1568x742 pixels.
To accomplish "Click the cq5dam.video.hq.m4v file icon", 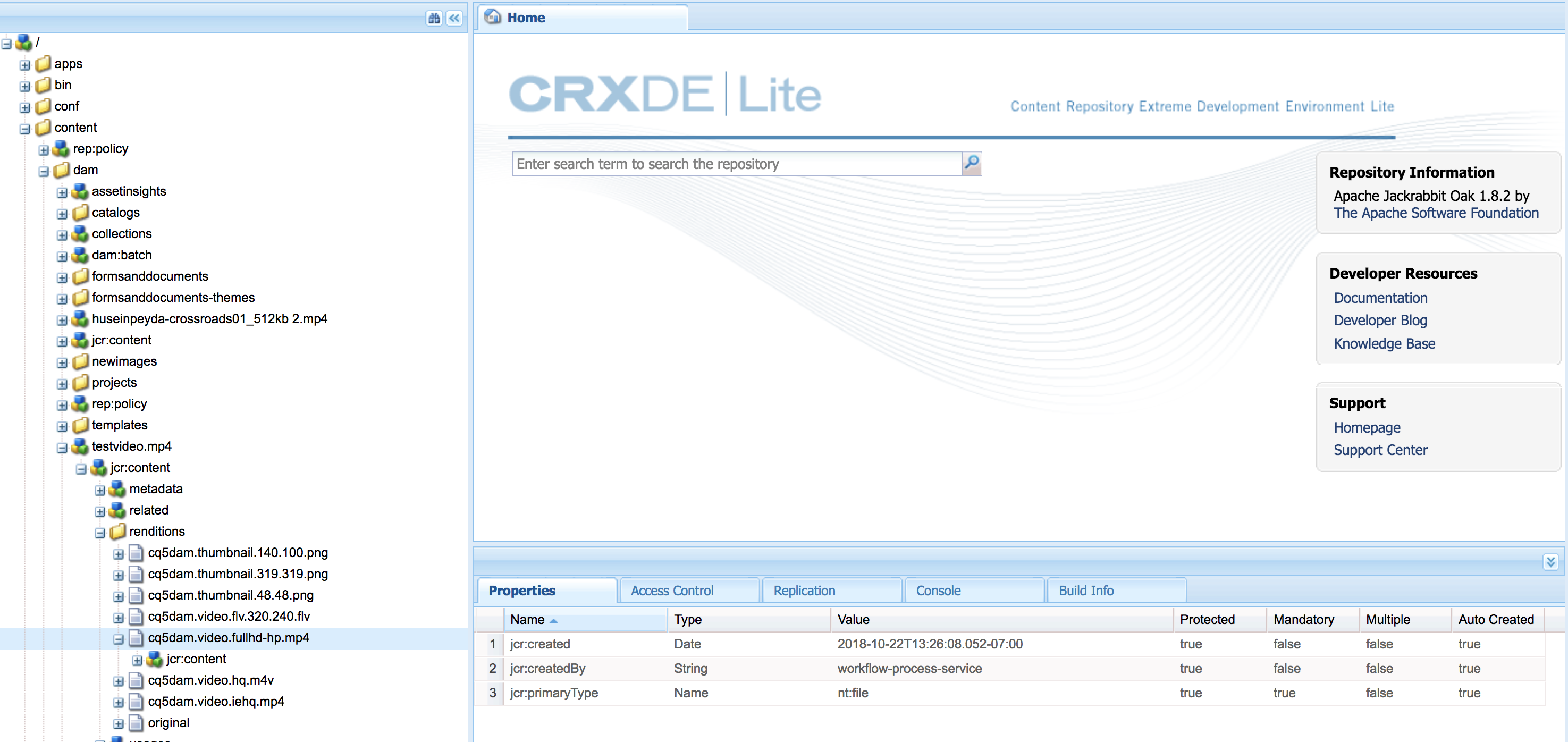I will coord(137,680).
